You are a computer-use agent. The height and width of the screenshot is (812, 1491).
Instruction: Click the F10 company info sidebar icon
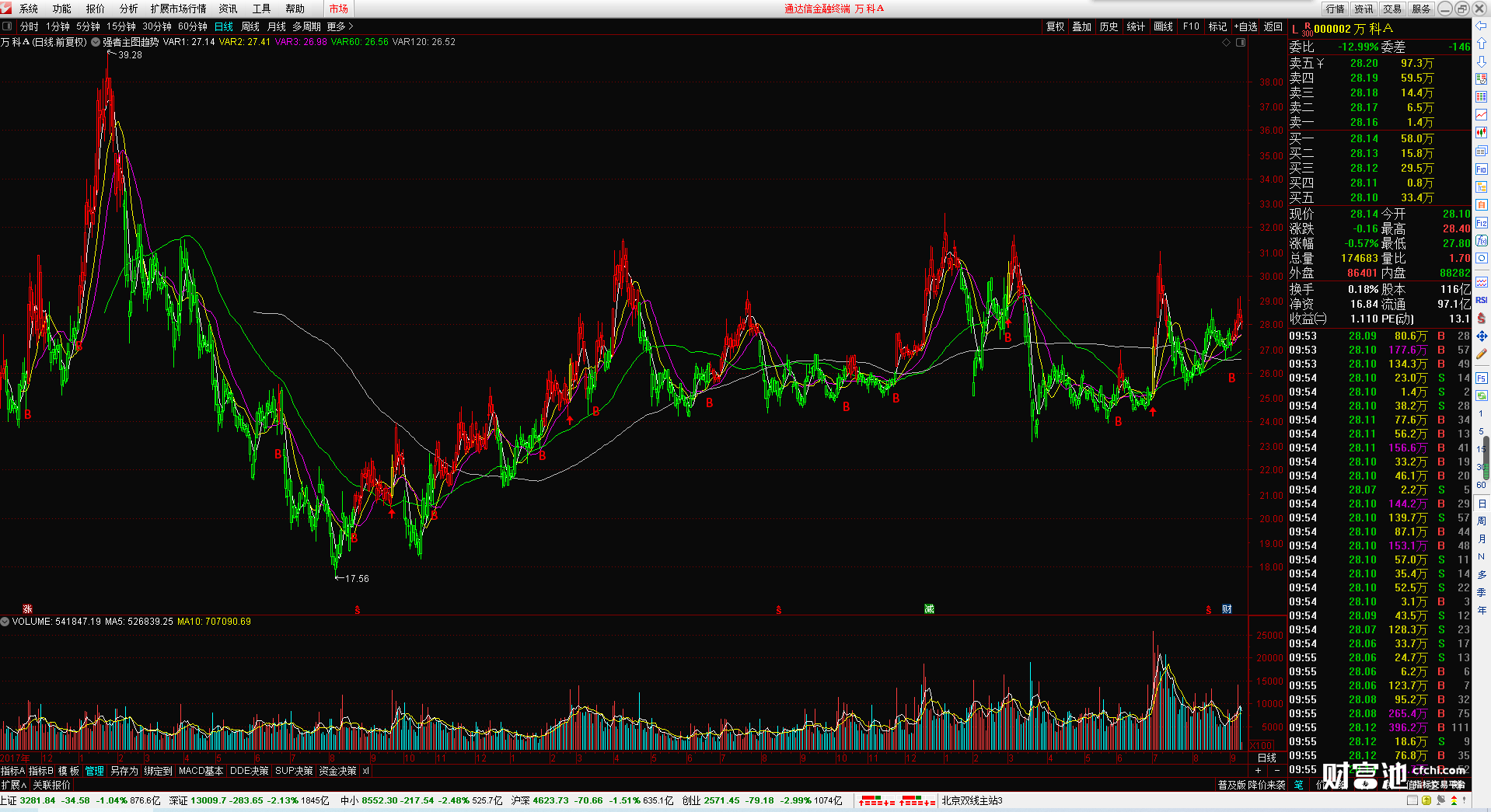point(1482,169)
